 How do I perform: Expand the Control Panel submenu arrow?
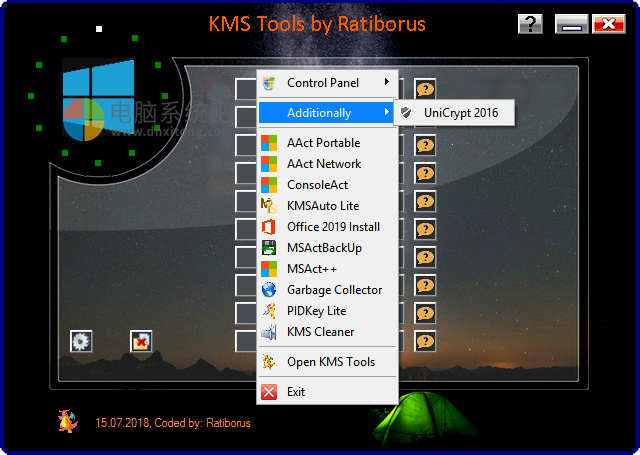pyautogui.click(x=386, y=82)
